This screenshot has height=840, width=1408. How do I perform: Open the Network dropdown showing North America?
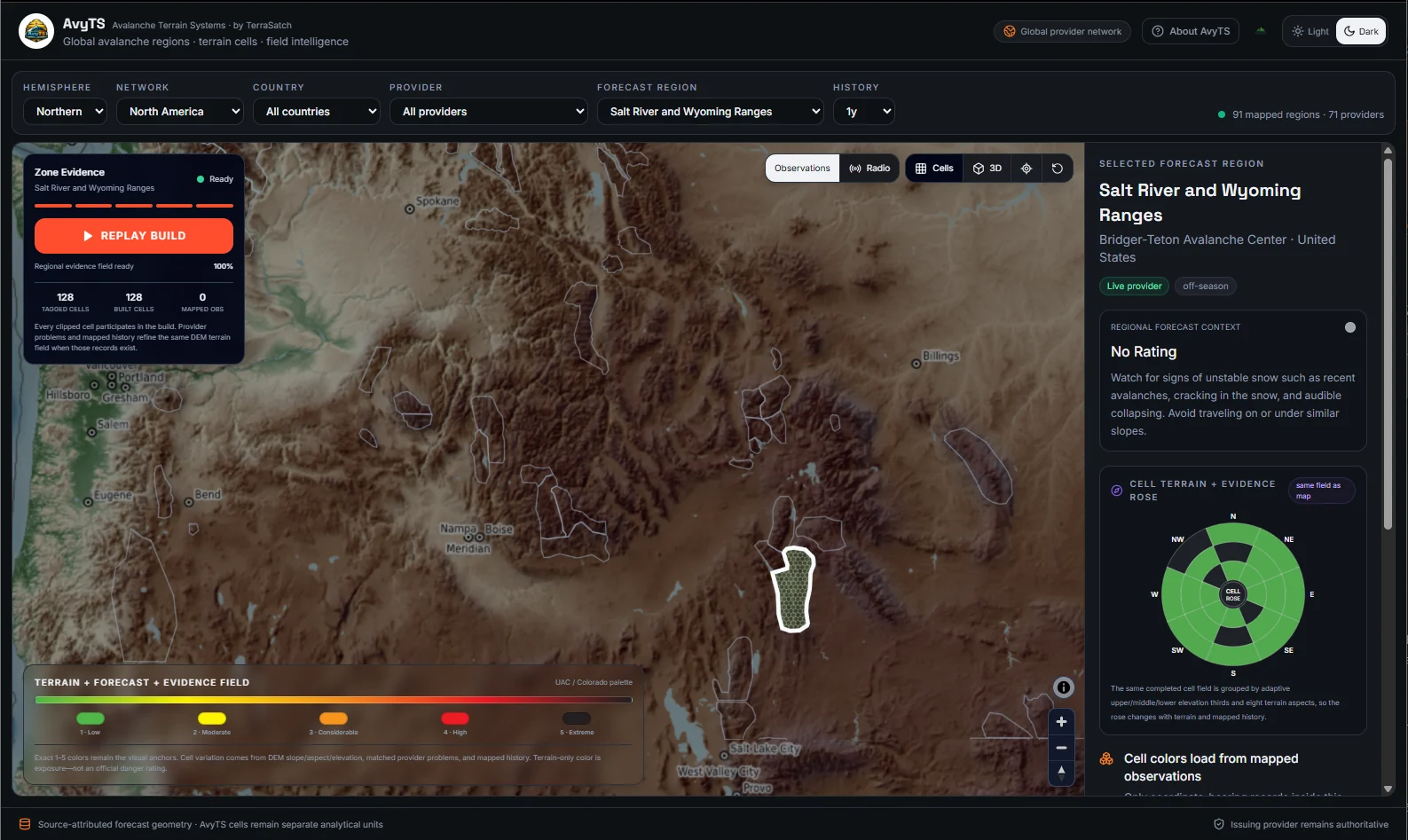pyautogui.click(x=180, y=112)
